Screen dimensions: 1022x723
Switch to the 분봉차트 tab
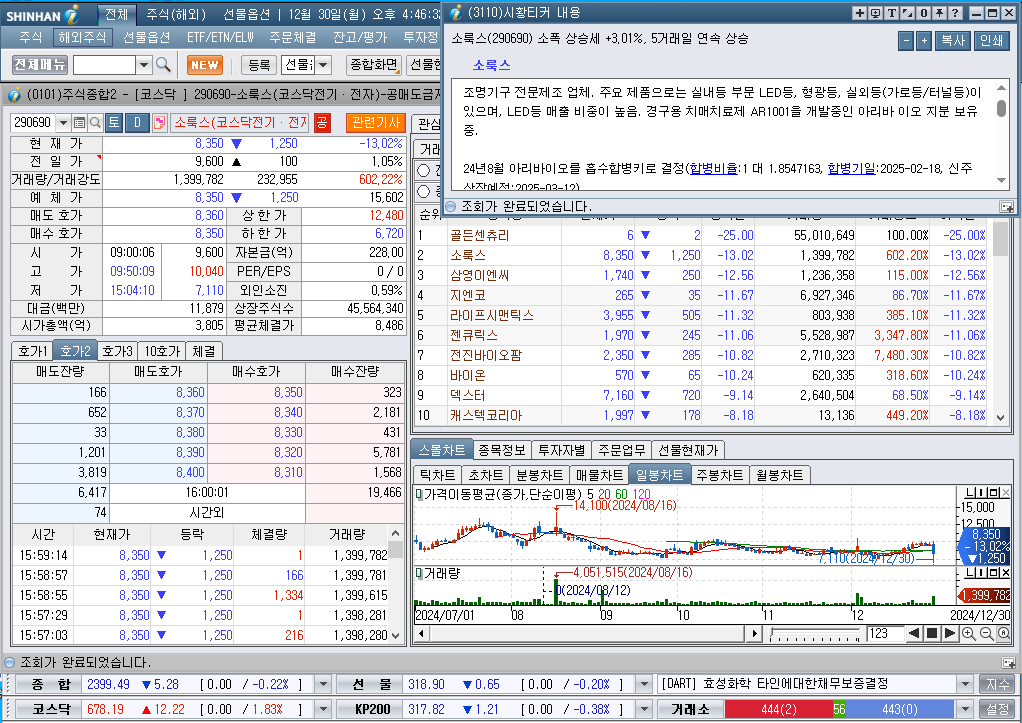click(539, 475)
